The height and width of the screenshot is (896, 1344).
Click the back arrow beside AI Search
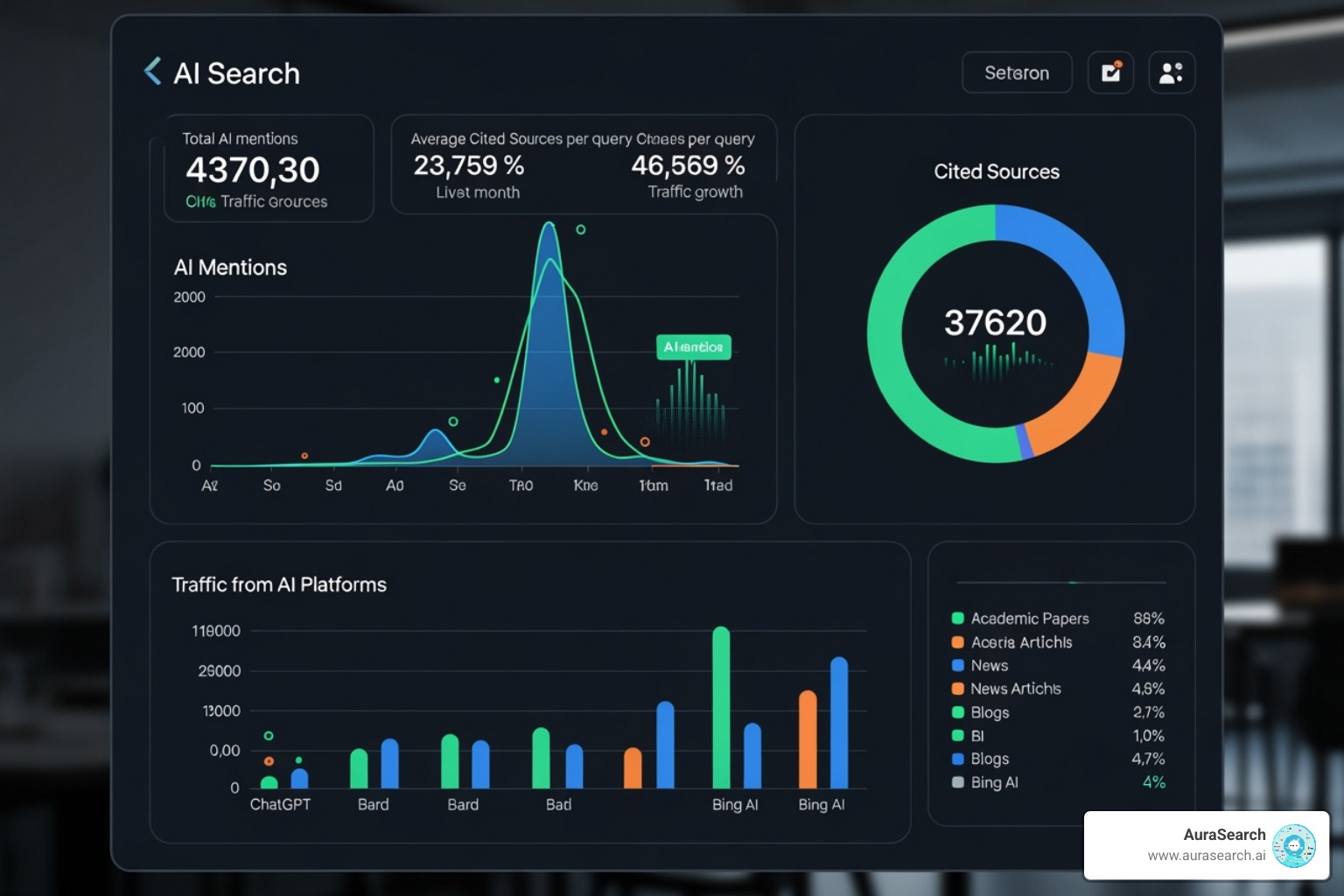pos(152,70)
